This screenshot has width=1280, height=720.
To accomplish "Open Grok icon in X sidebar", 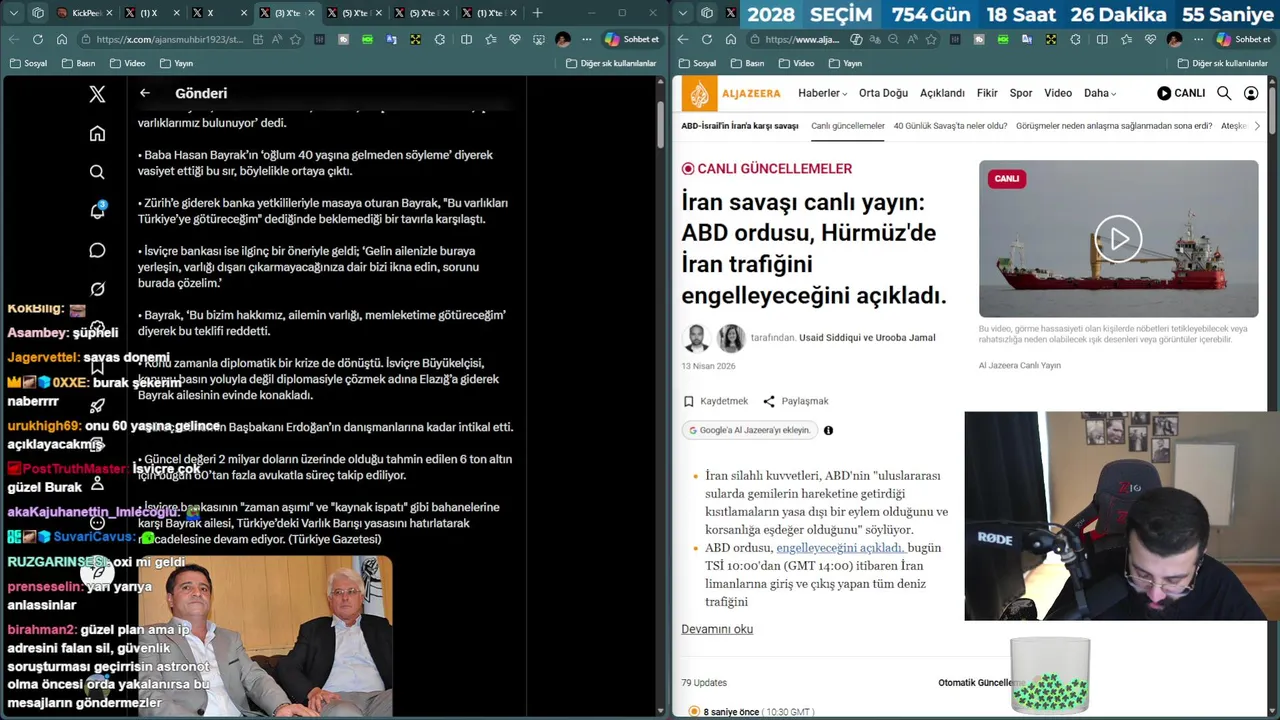I will point(97,289).
